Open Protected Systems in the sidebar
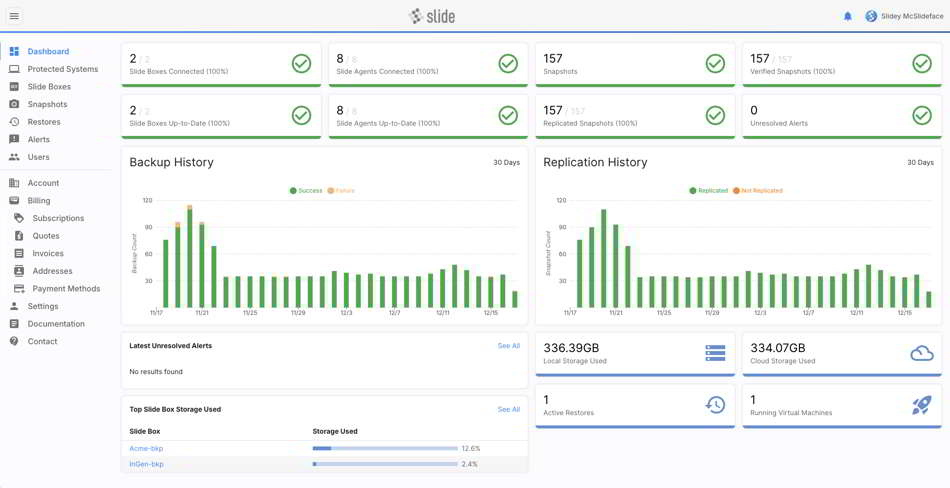Viewport: 950px width, 488px height. (x=62, y=69)
